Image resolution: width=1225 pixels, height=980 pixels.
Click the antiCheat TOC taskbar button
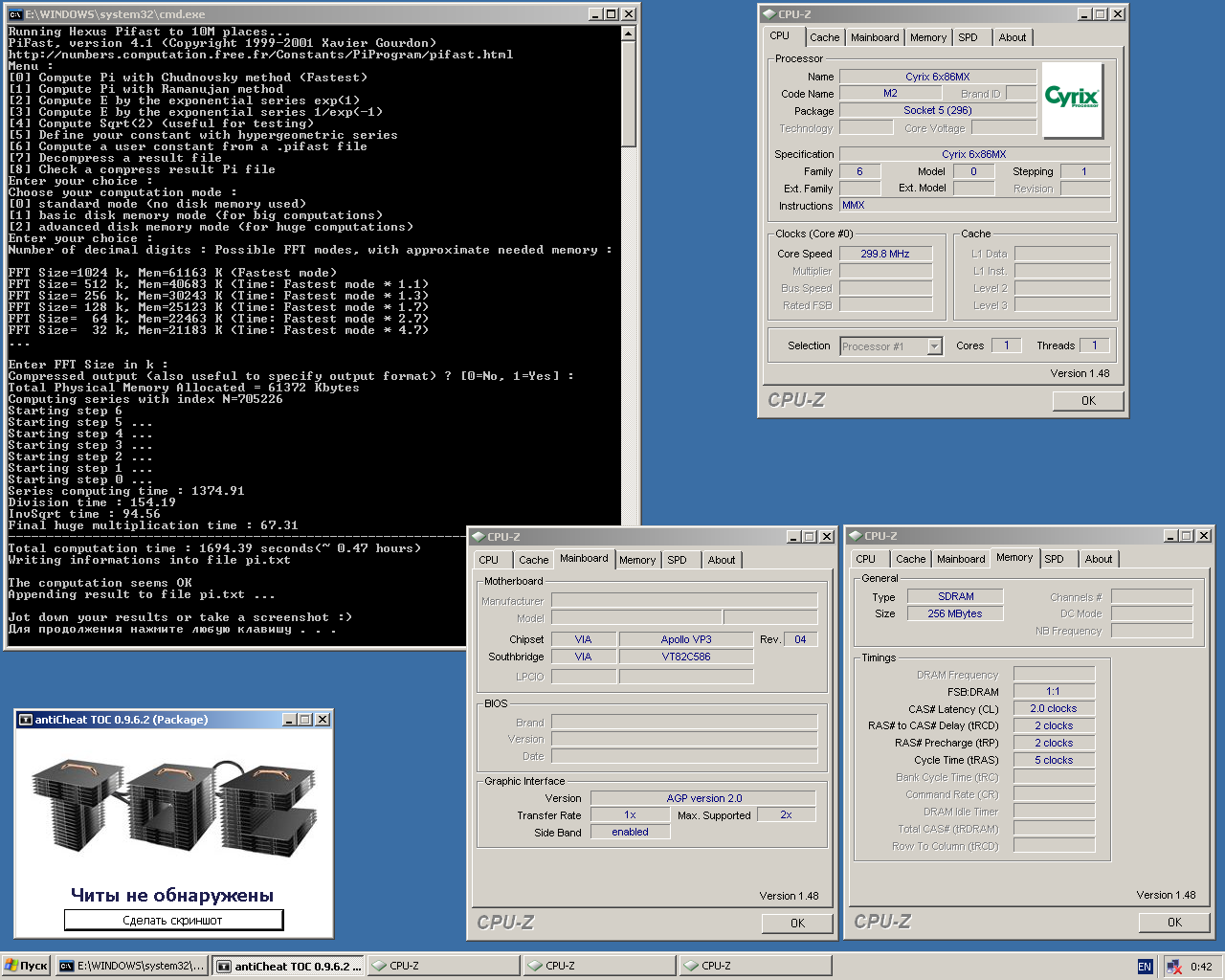pyautogui.click(x=288, y=966)
